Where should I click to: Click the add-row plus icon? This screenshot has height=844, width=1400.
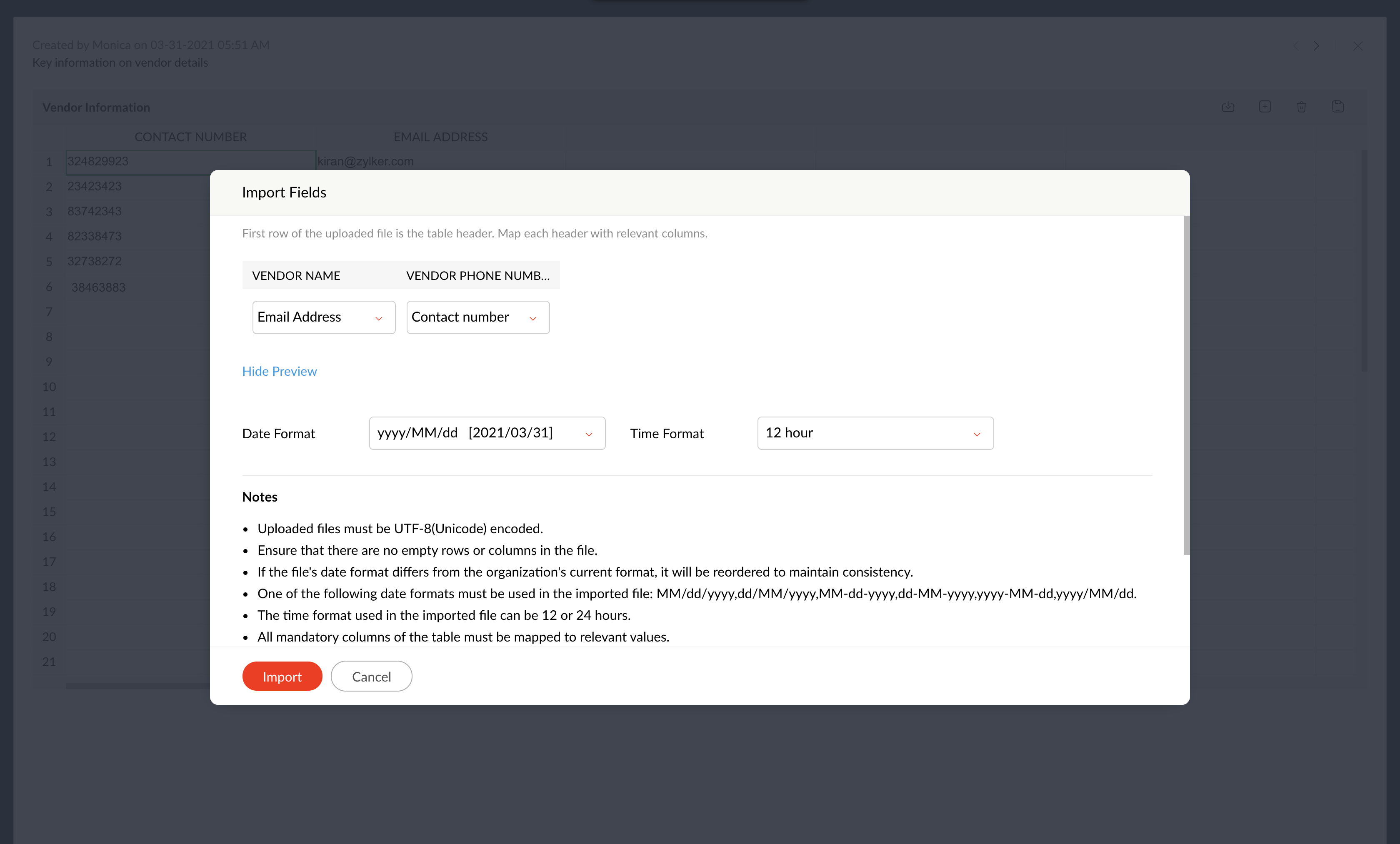pos(1265,107)
